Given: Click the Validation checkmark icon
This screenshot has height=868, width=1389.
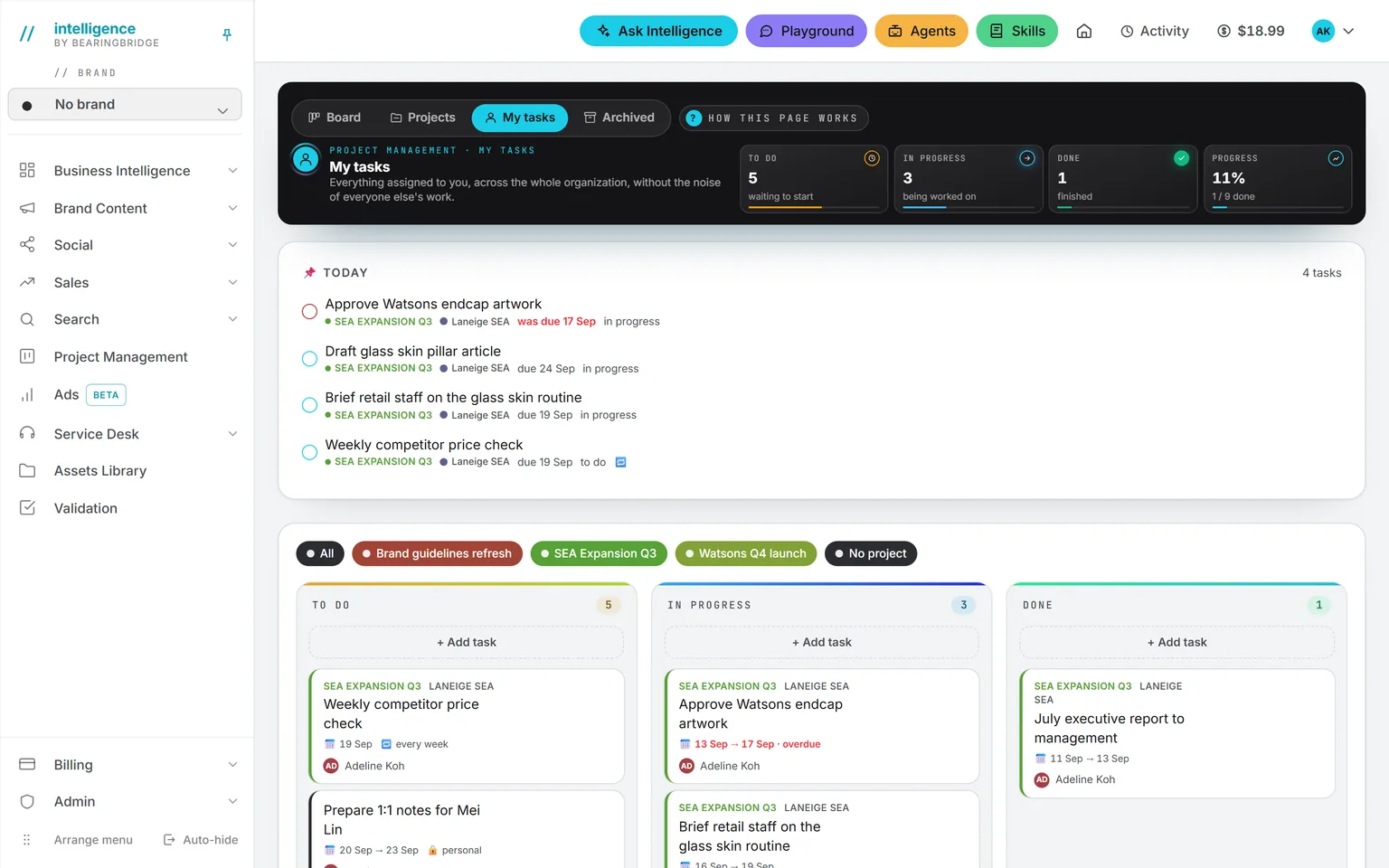Looking at the screenshot, I should pos(27,508).
